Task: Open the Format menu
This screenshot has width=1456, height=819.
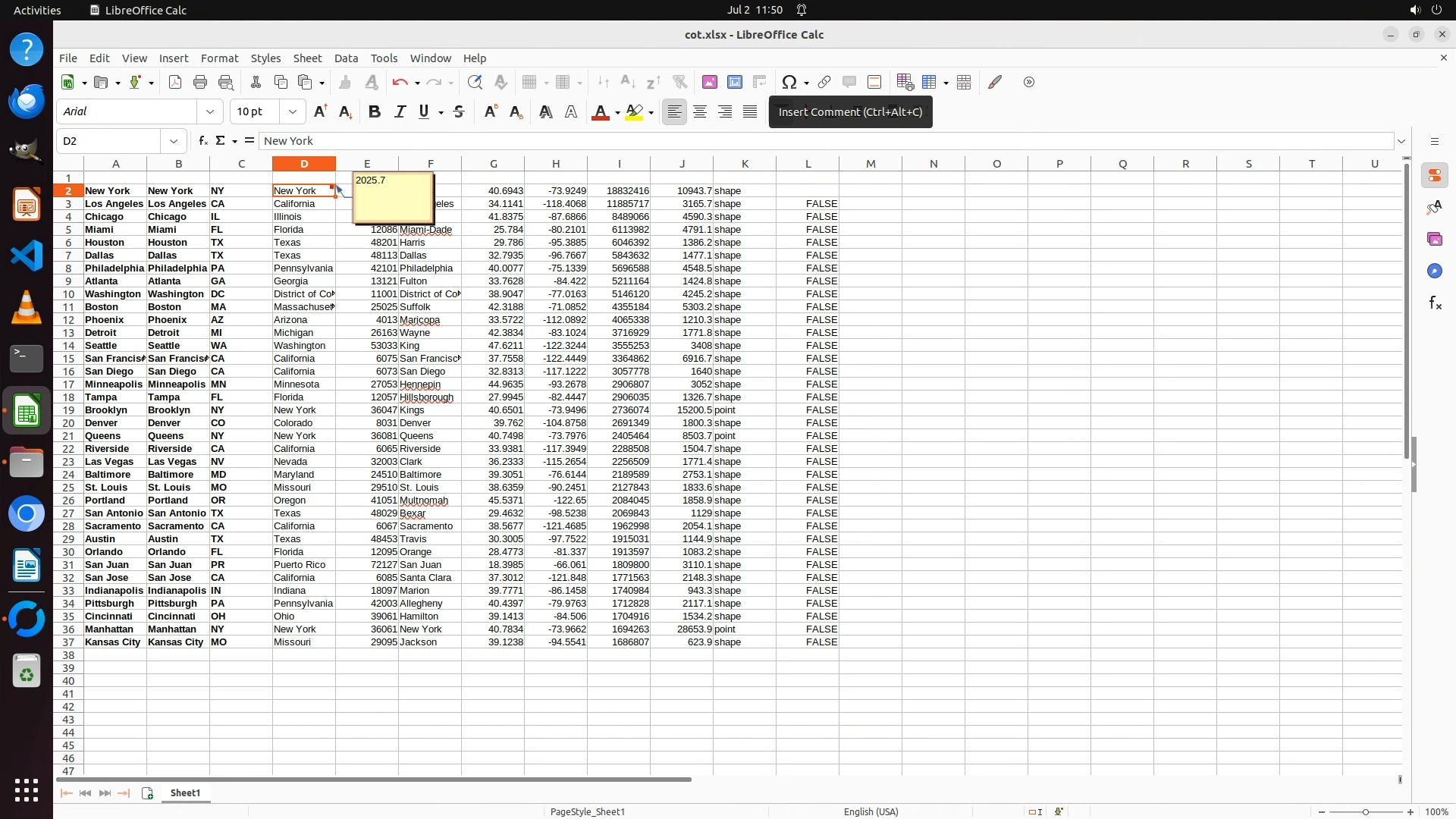Action: pyautogui.click(x=219, y=58)
